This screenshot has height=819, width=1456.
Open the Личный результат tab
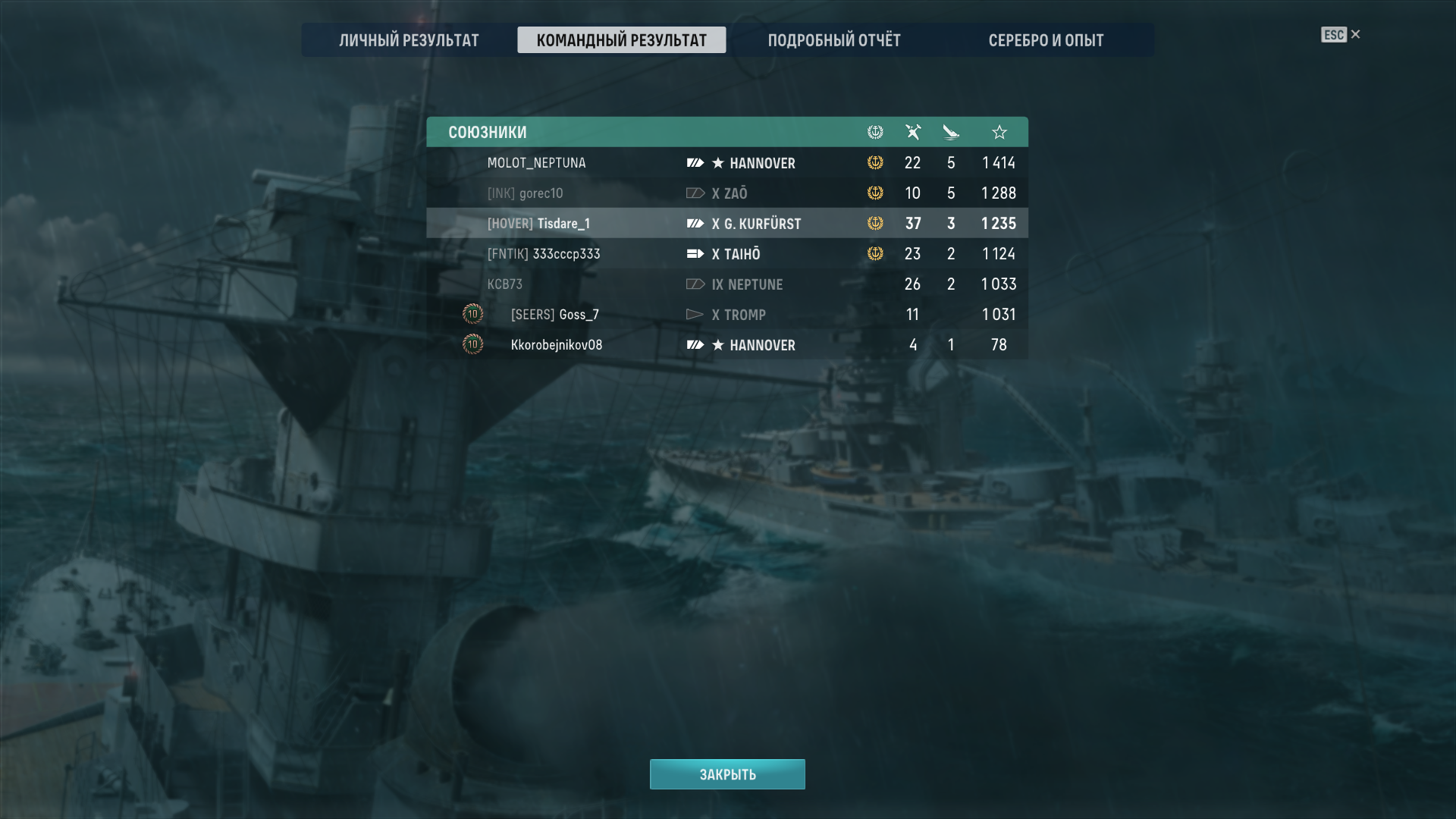409,40
